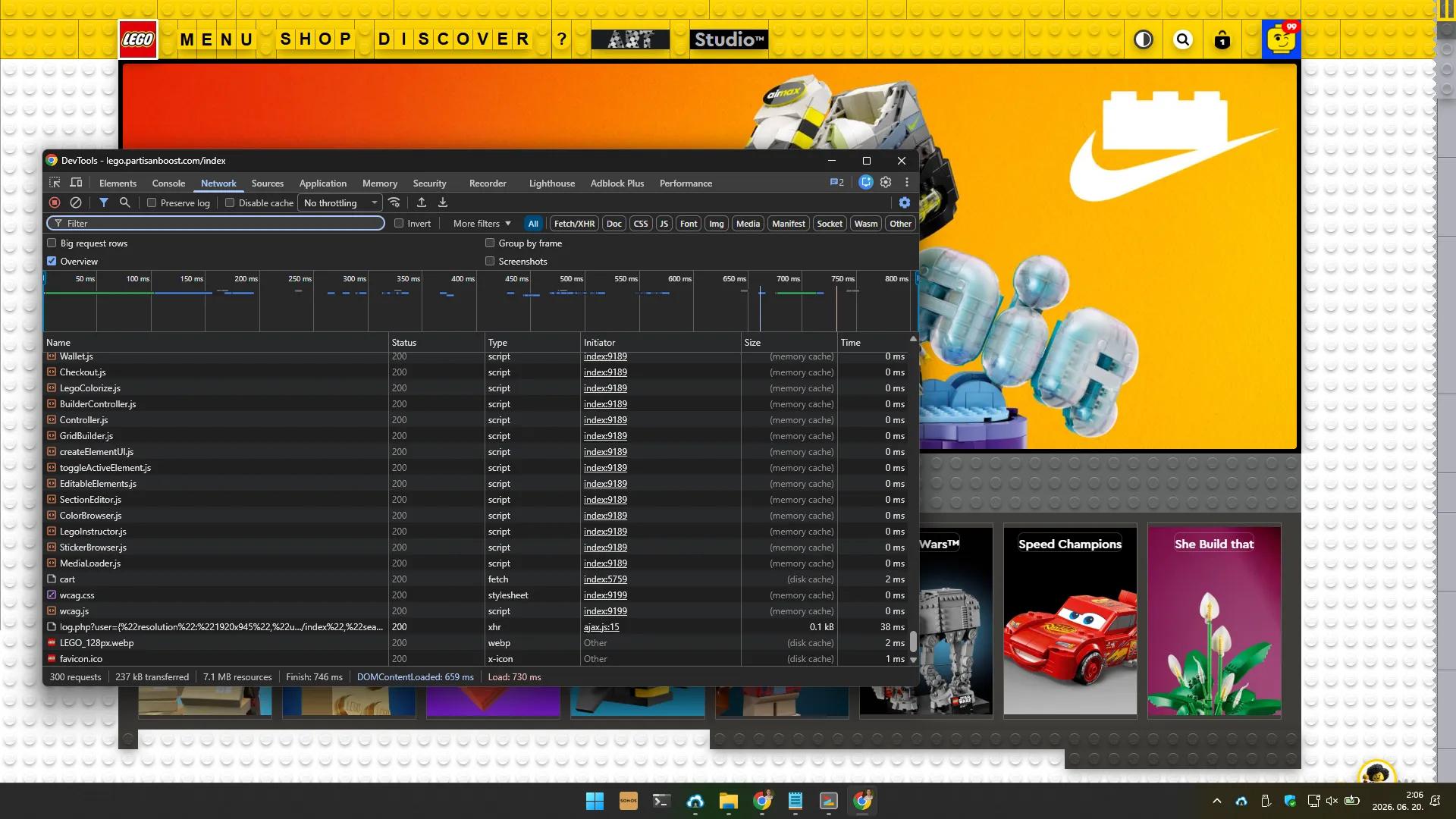The width and height of the screenshot is (1456, 819).
Task: Select the Wallet.js request row
Action: point(475,357)
